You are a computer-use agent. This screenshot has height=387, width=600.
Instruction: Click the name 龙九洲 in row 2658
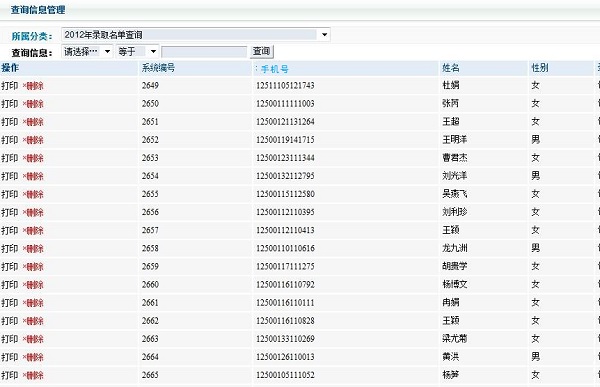pyautogui.click(x=455, y=248)
